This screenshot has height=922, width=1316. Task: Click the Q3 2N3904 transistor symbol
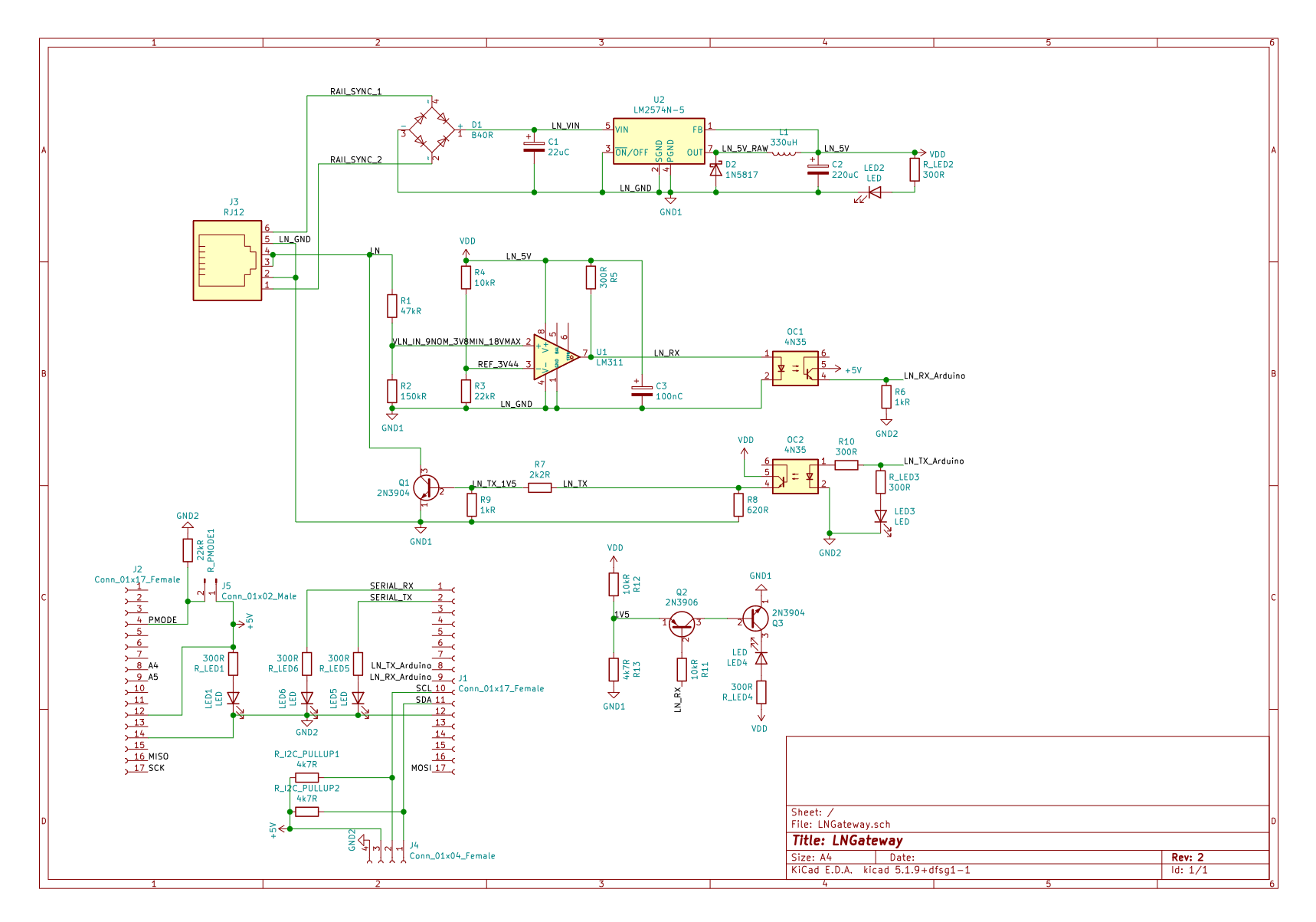point(755,618)
